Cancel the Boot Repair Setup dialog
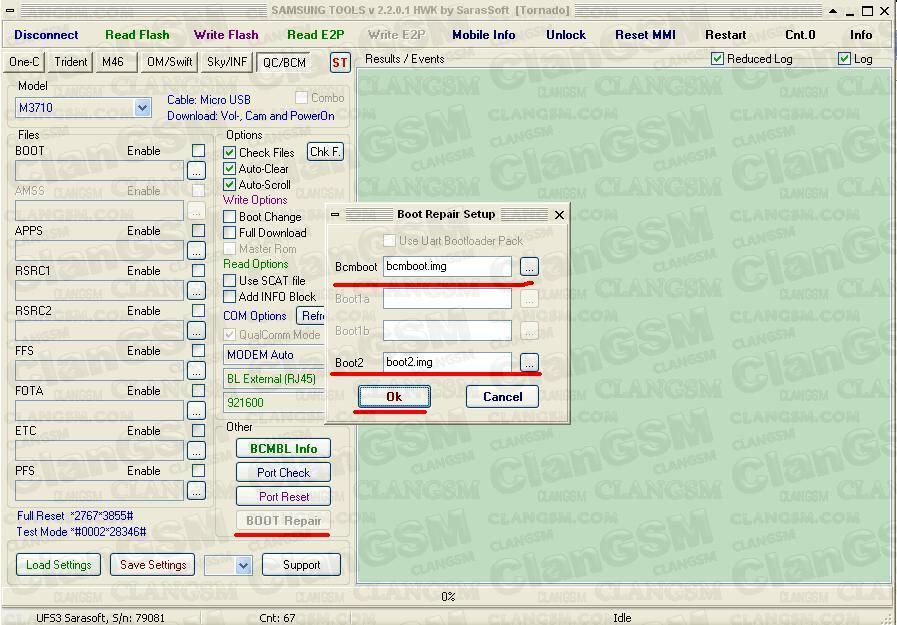The width and height of the screenshot is (897, 625). pos(502,397)
